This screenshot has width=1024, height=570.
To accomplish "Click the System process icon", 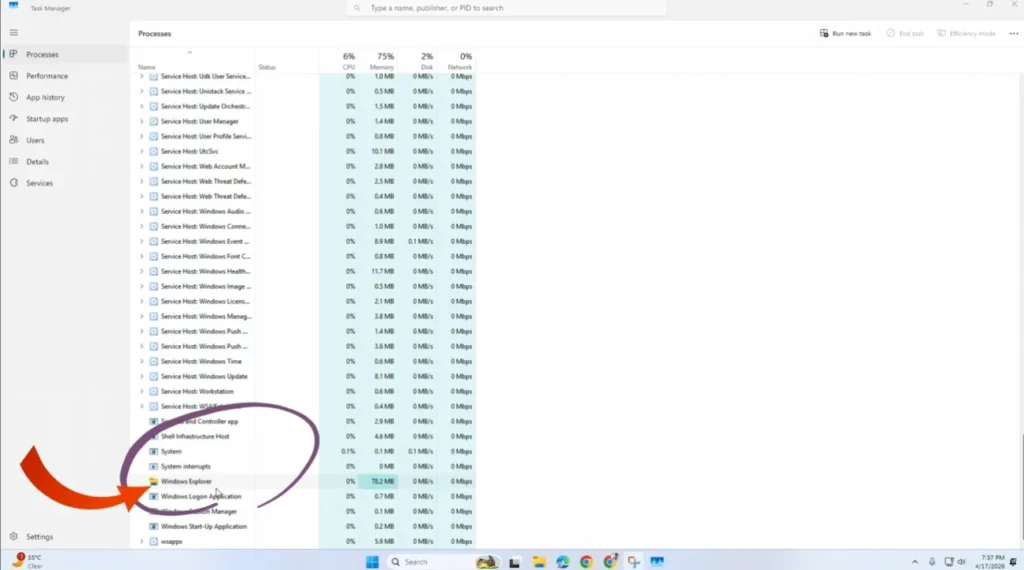I will coord(153,451).
